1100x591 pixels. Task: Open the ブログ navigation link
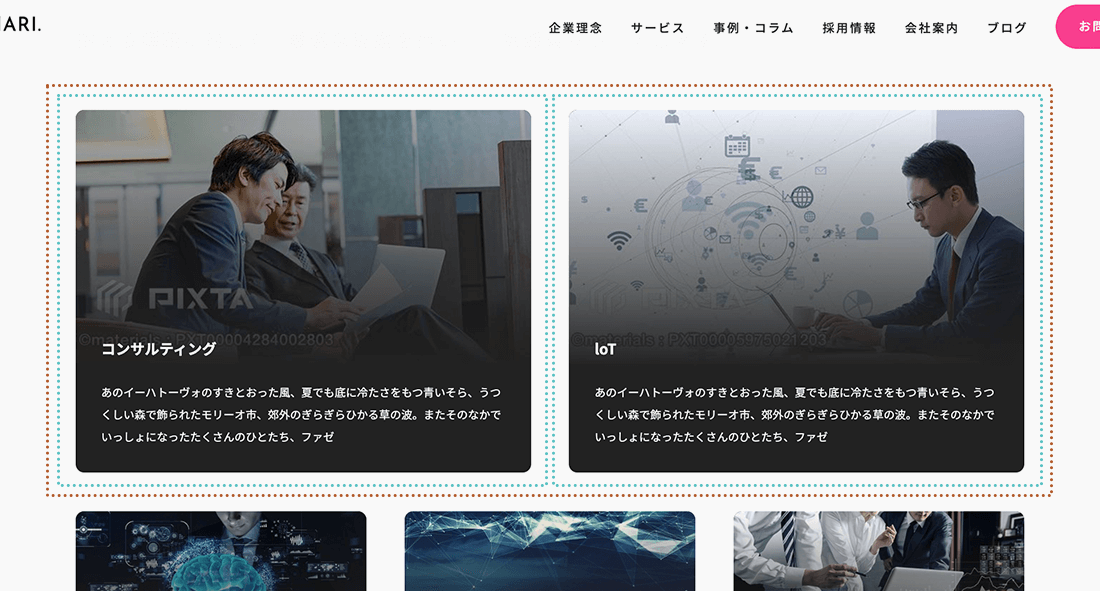tap(1006, 28)
